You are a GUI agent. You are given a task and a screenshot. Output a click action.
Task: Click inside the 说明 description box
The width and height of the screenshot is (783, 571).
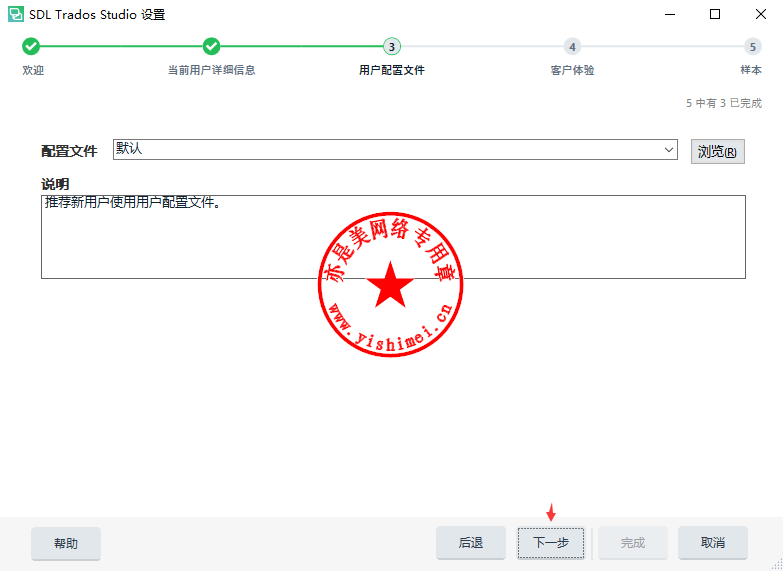[393, 237]
